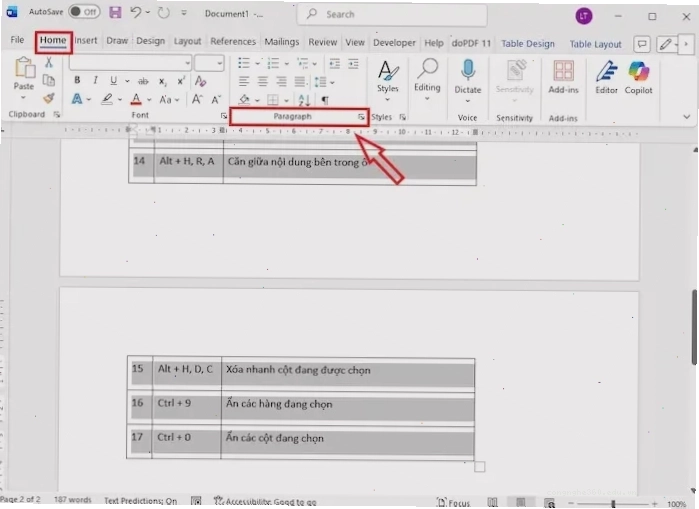
Task: Open the Table Layout tab
Action: pyautogui.click(x=595, y=44)
